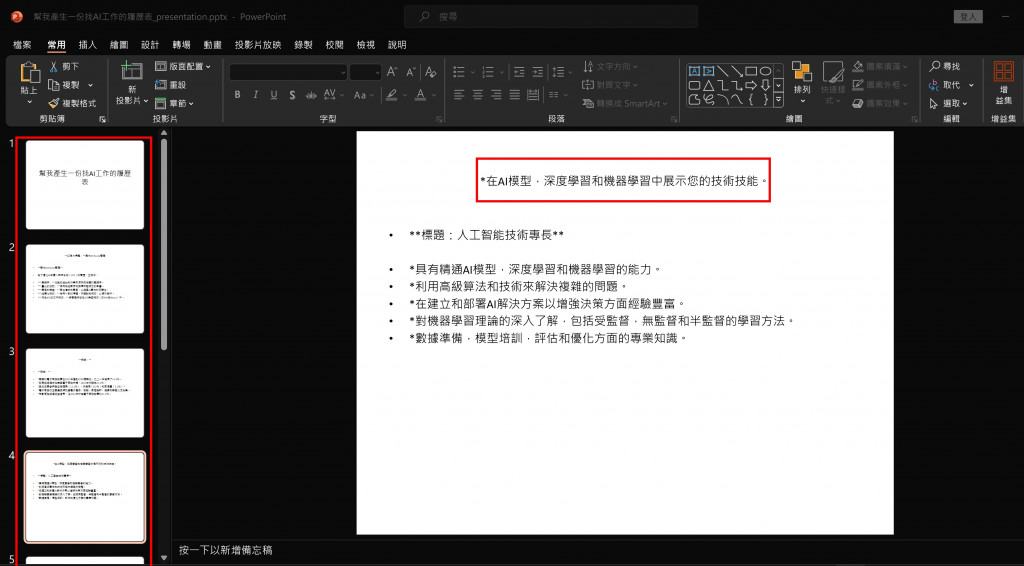Click the Increase Indent icon
The height and width of the screenshot is (566, 1024).
(537, 72)
